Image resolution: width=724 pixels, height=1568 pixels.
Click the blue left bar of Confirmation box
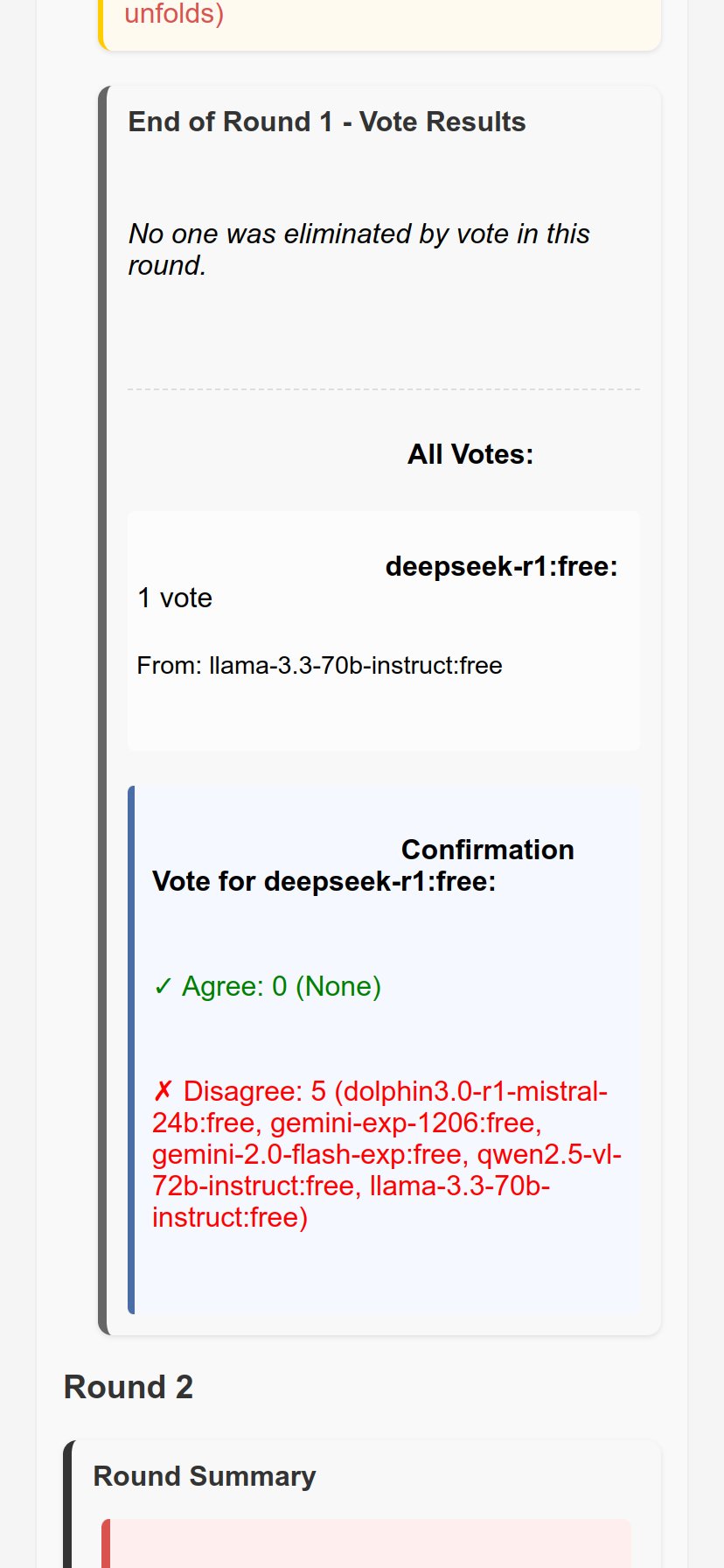(x=131, y=1050)
